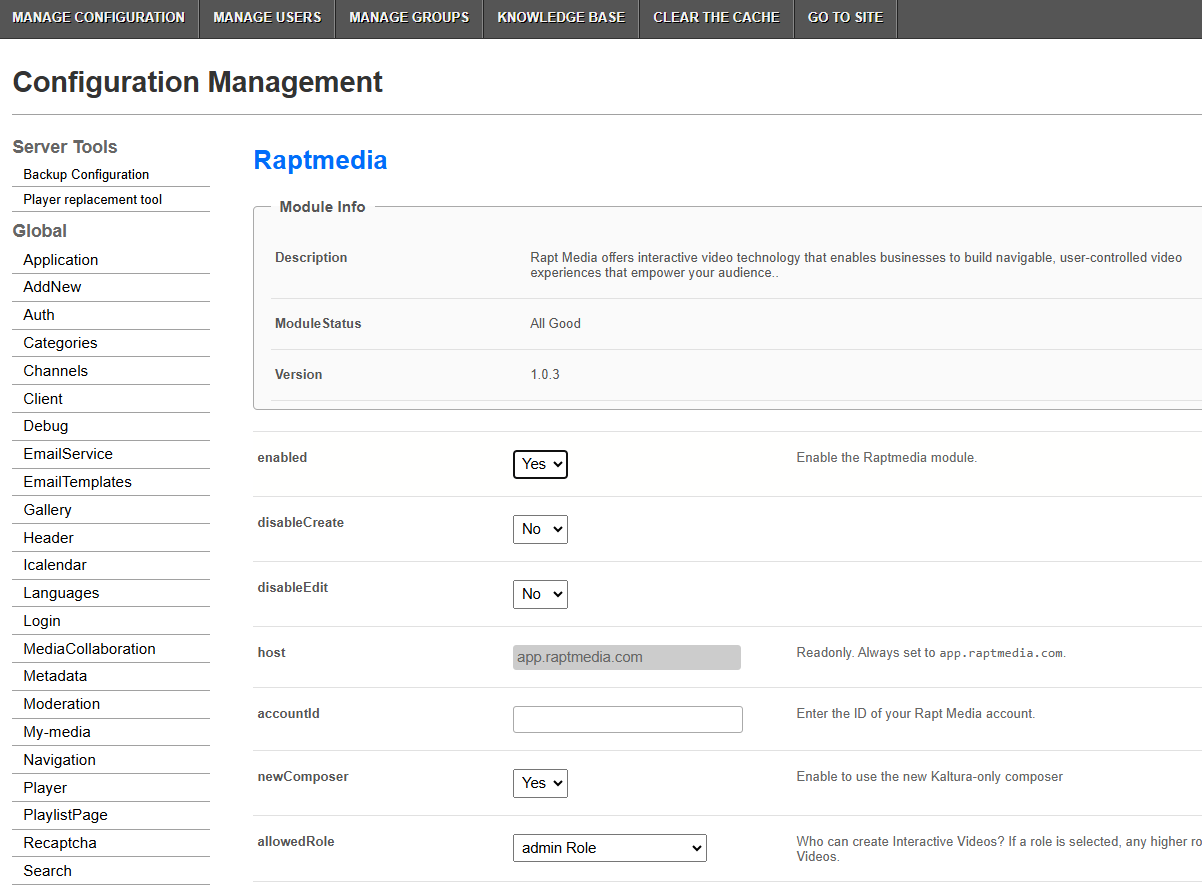This screenshot has width=1202, height=889.
Task: Click the Version label
Action: pos(299,375)
